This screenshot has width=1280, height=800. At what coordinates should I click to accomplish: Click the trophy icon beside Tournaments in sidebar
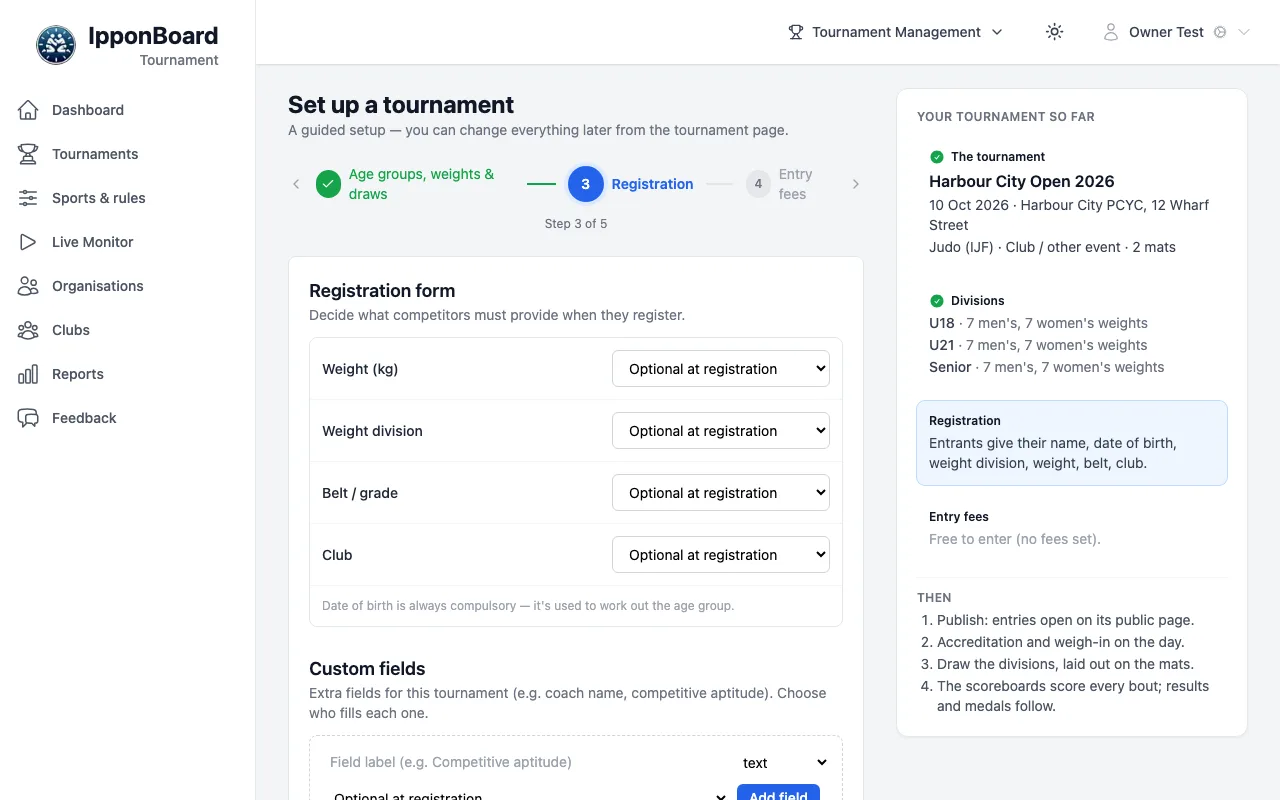coord(28,154)
